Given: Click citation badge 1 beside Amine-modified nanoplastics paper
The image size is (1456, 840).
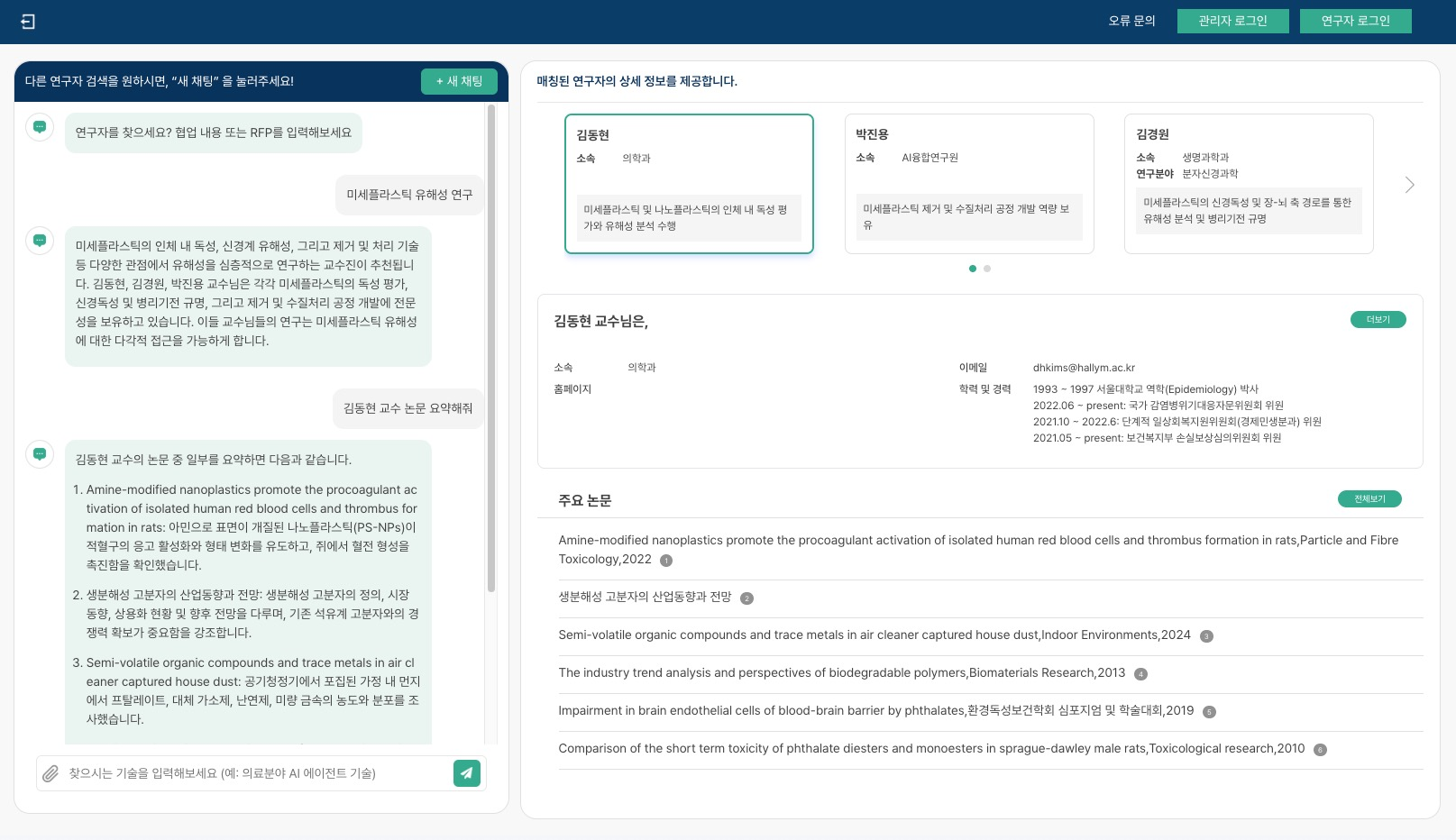Looking at the screenshot, I should (x=666, y=561).
